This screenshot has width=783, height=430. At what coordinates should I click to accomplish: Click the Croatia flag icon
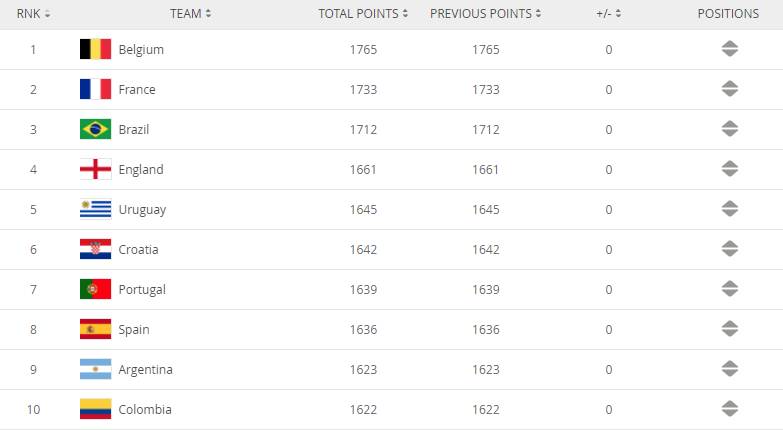coord(95,249)
